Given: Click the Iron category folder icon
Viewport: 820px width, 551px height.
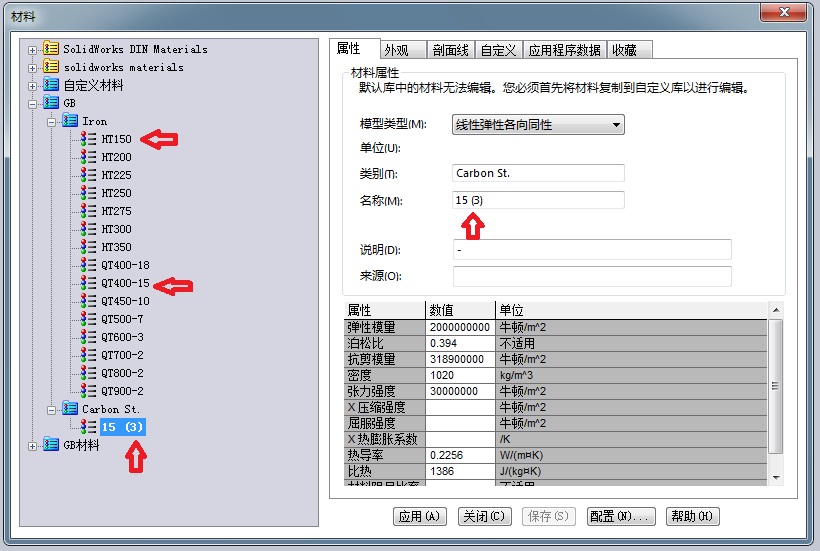Looking at the screenshot, I should [x=70, y=120].
